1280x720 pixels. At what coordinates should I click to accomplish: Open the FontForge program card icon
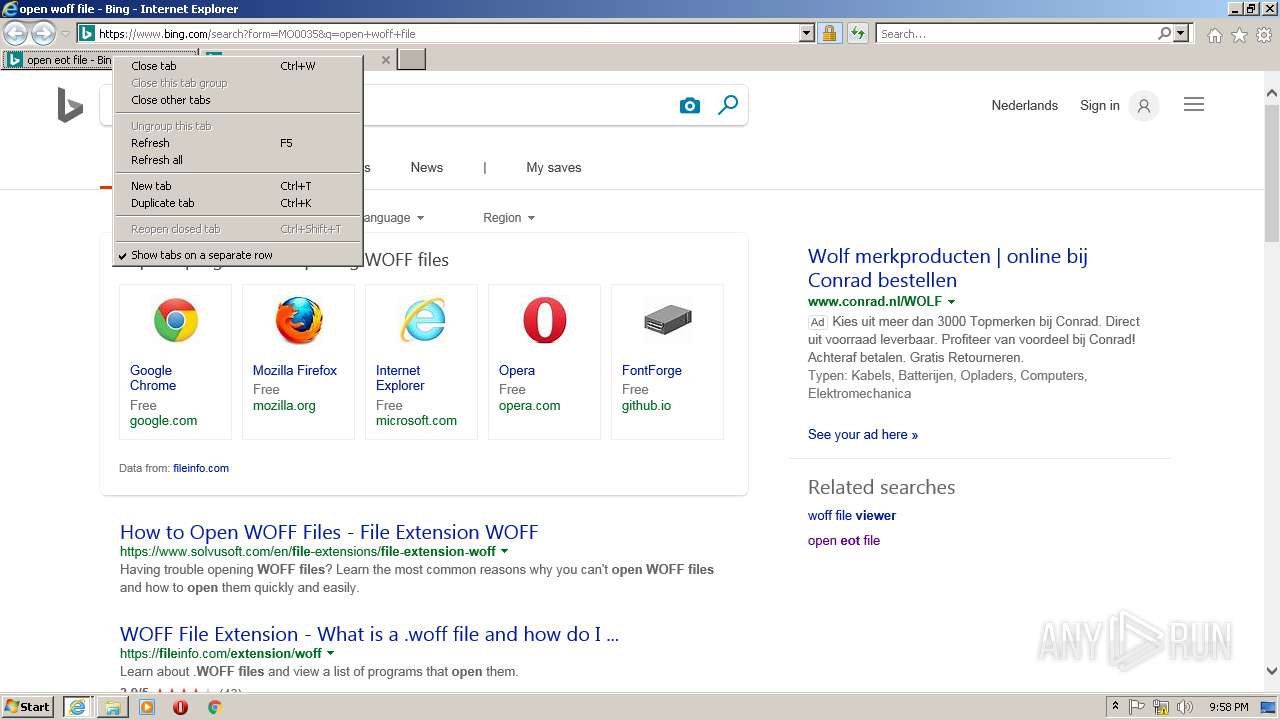668,321
